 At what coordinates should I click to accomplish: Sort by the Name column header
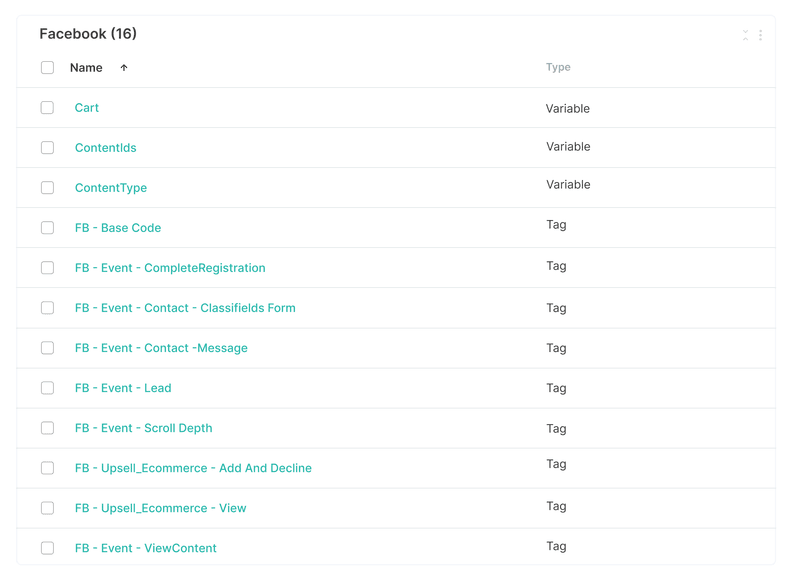86,68
